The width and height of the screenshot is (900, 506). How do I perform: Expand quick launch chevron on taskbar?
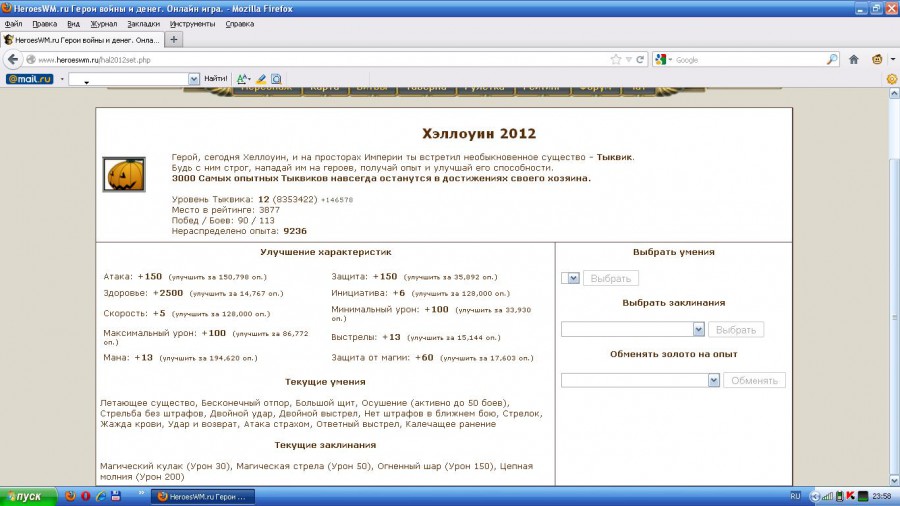click(x=142, y=493)
